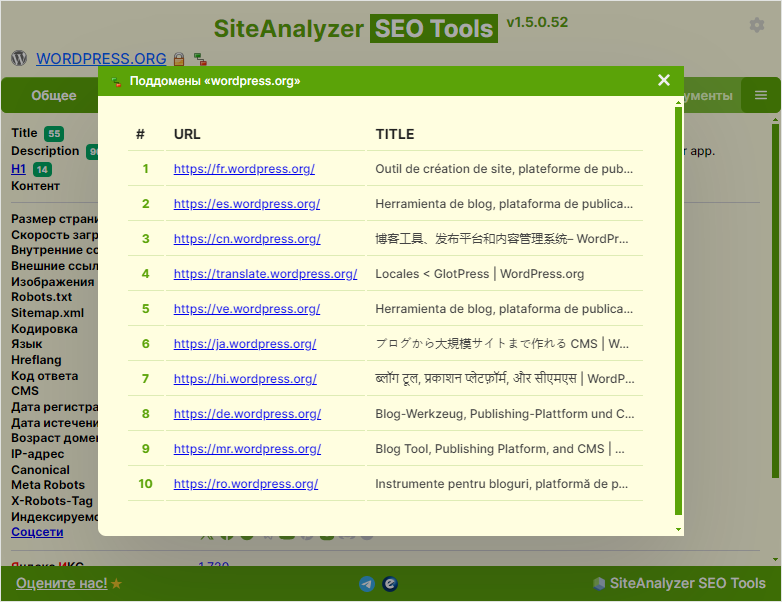Click the SiteAnalyzer SEO Tools footer text

(x=687, y=583)
